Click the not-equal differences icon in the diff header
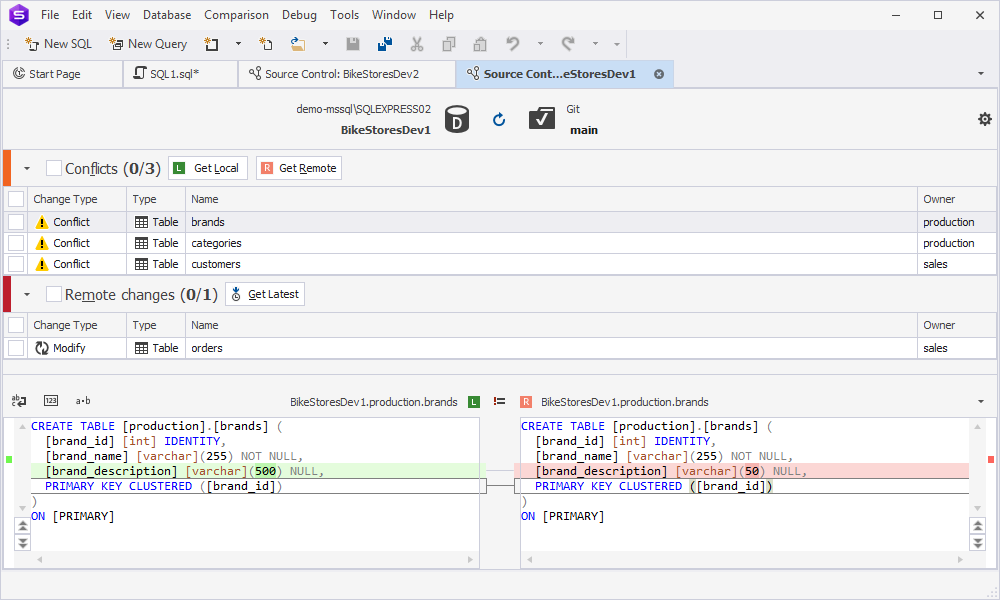The image size is (1000, 600). (499, 401)
